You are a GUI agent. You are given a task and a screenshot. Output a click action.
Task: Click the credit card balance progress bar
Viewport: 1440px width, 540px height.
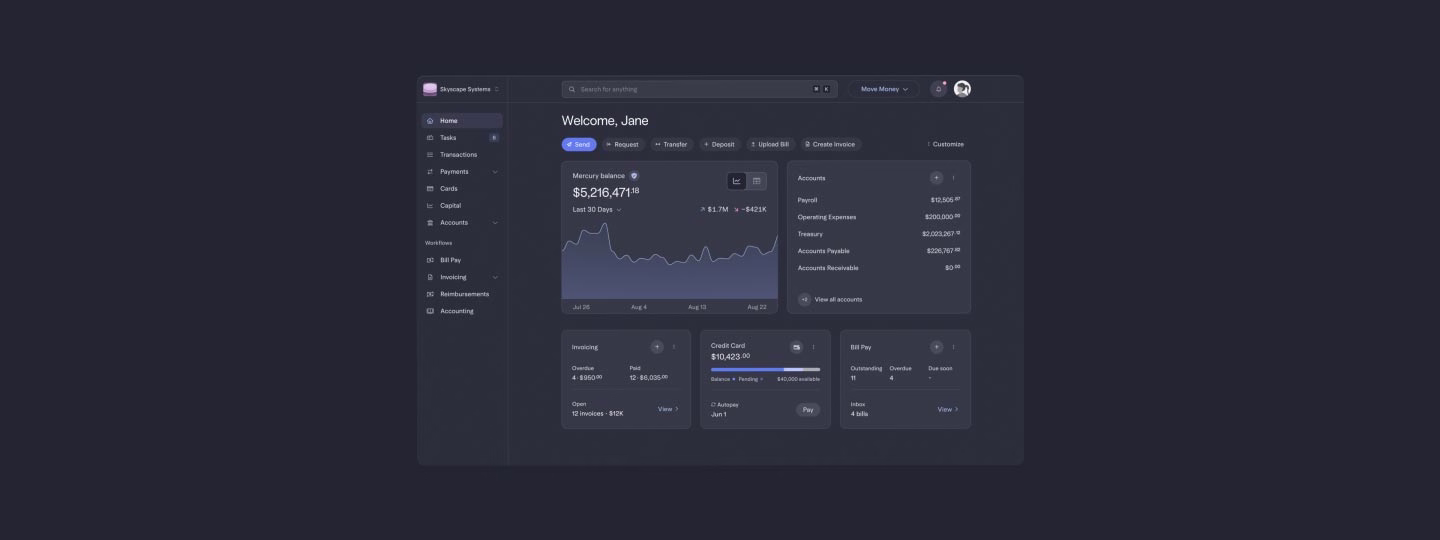click(765, 369)
